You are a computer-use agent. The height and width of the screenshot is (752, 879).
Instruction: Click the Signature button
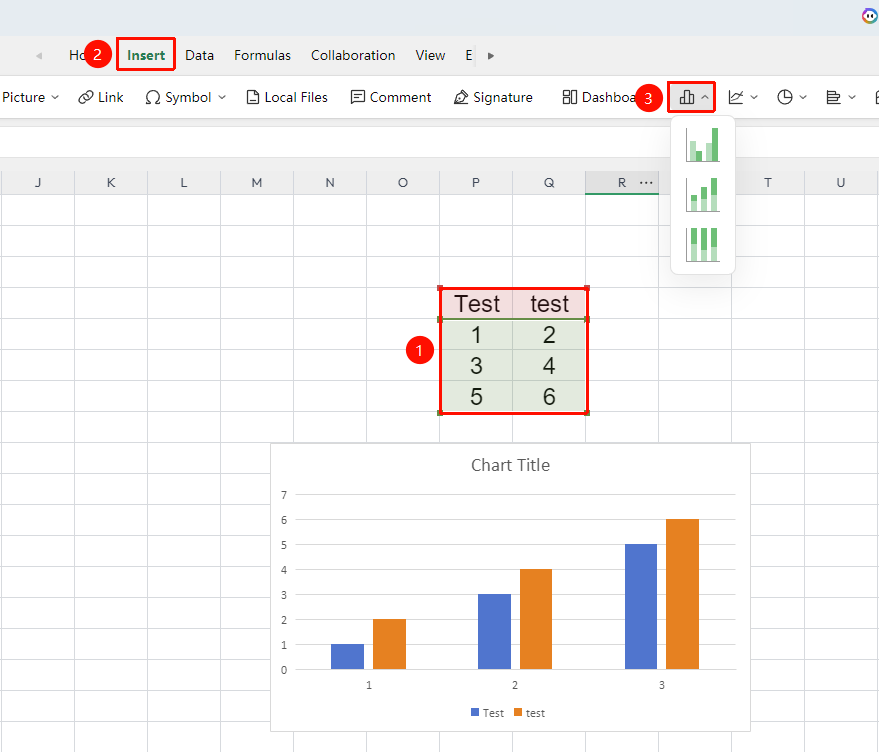[493, 98]
